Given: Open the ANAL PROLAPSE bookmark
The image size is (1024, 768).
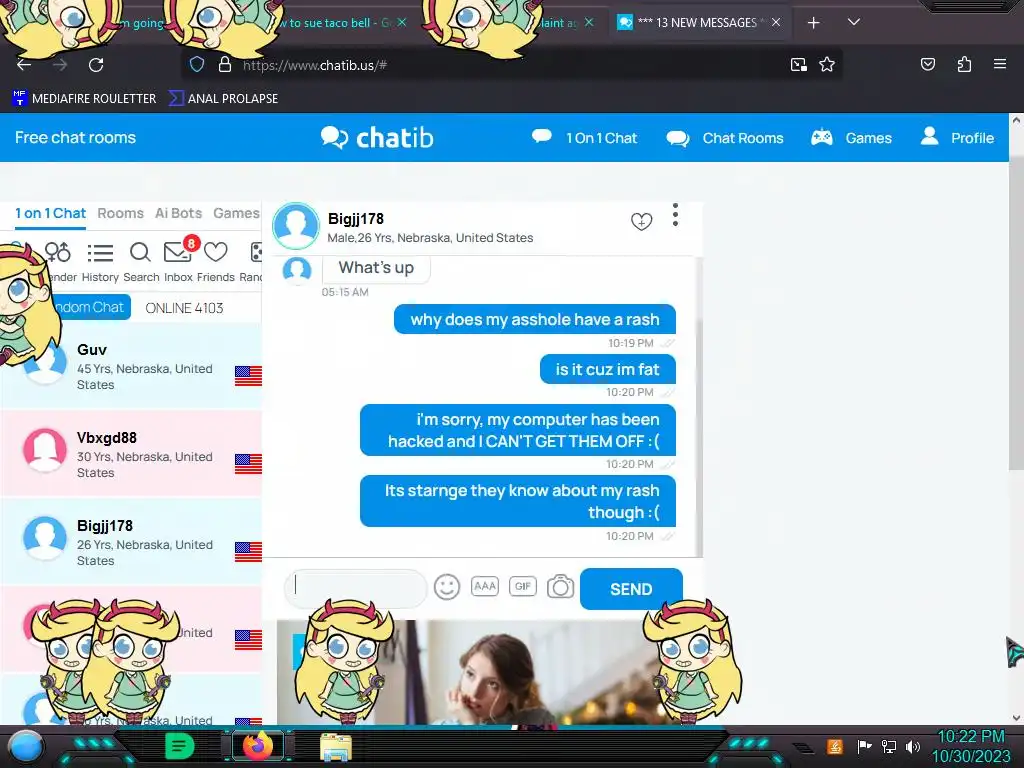Looking at the screenshot, I should tap(223, 99).
